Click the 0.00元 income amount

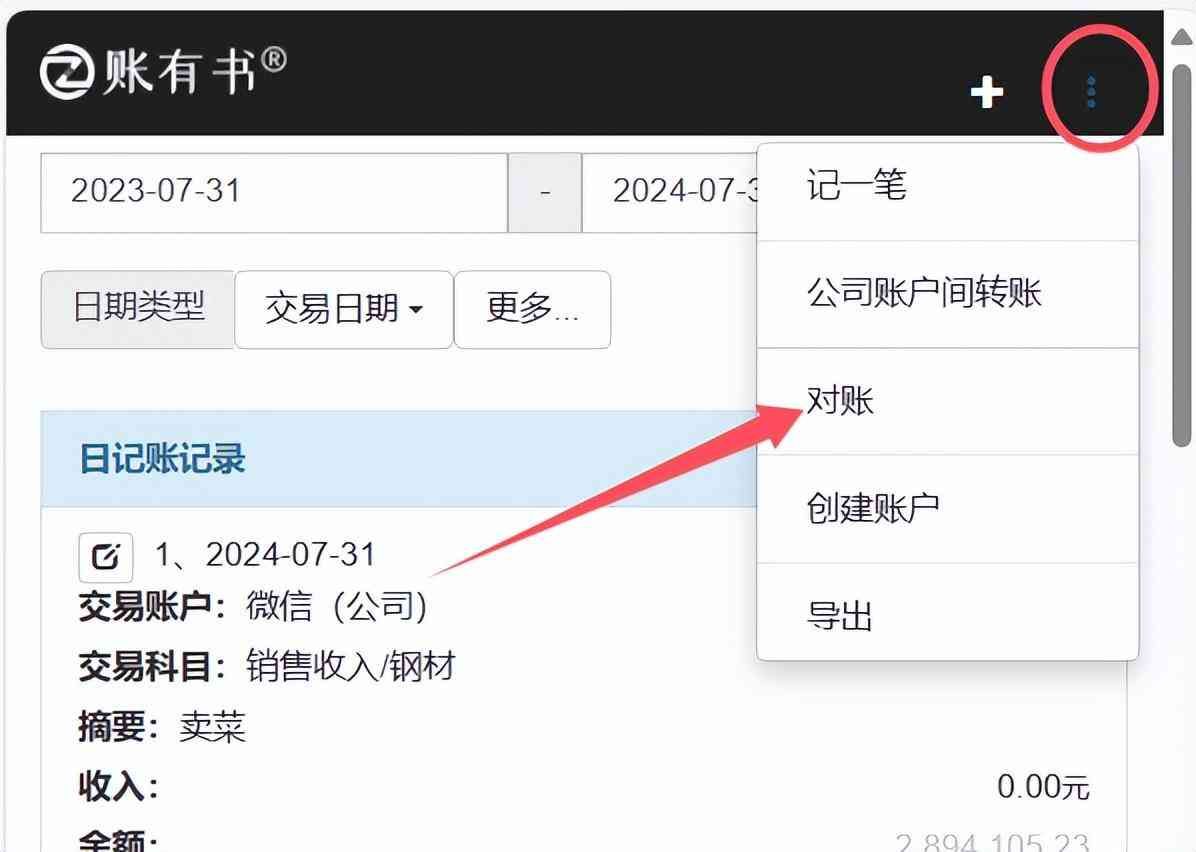pos(1044,787)
